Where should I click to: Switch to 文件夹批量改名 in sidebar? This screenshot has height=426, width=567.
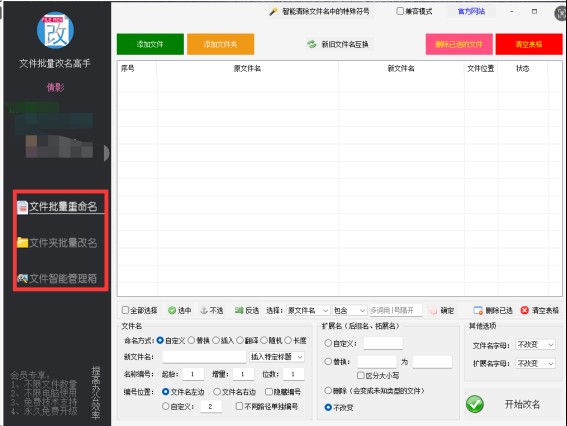pyautogui.click(x=57, y=243)
